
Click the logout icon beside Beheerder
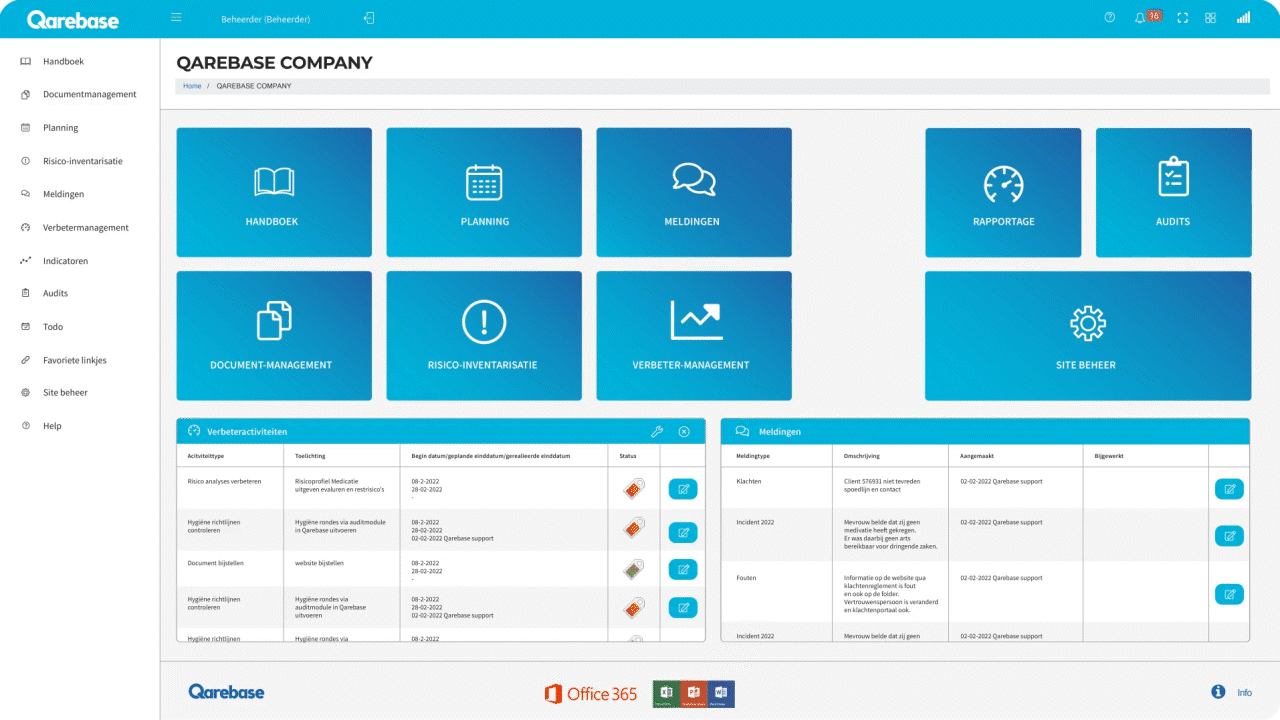tap(369, 18)
